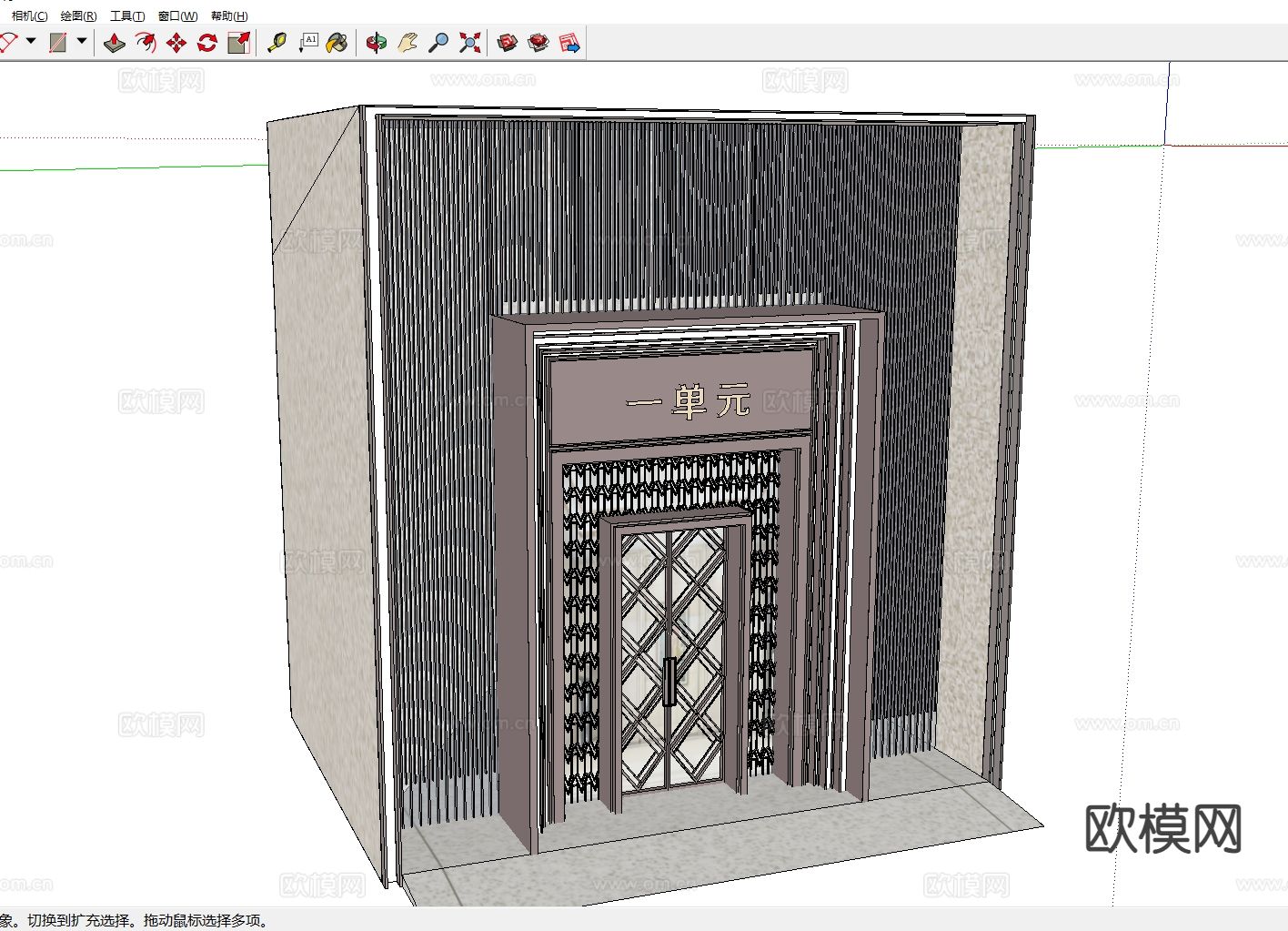Choose the Paint Bucket tool
The height and width of the screenshot is (931, 1288).
click(337, 43)
